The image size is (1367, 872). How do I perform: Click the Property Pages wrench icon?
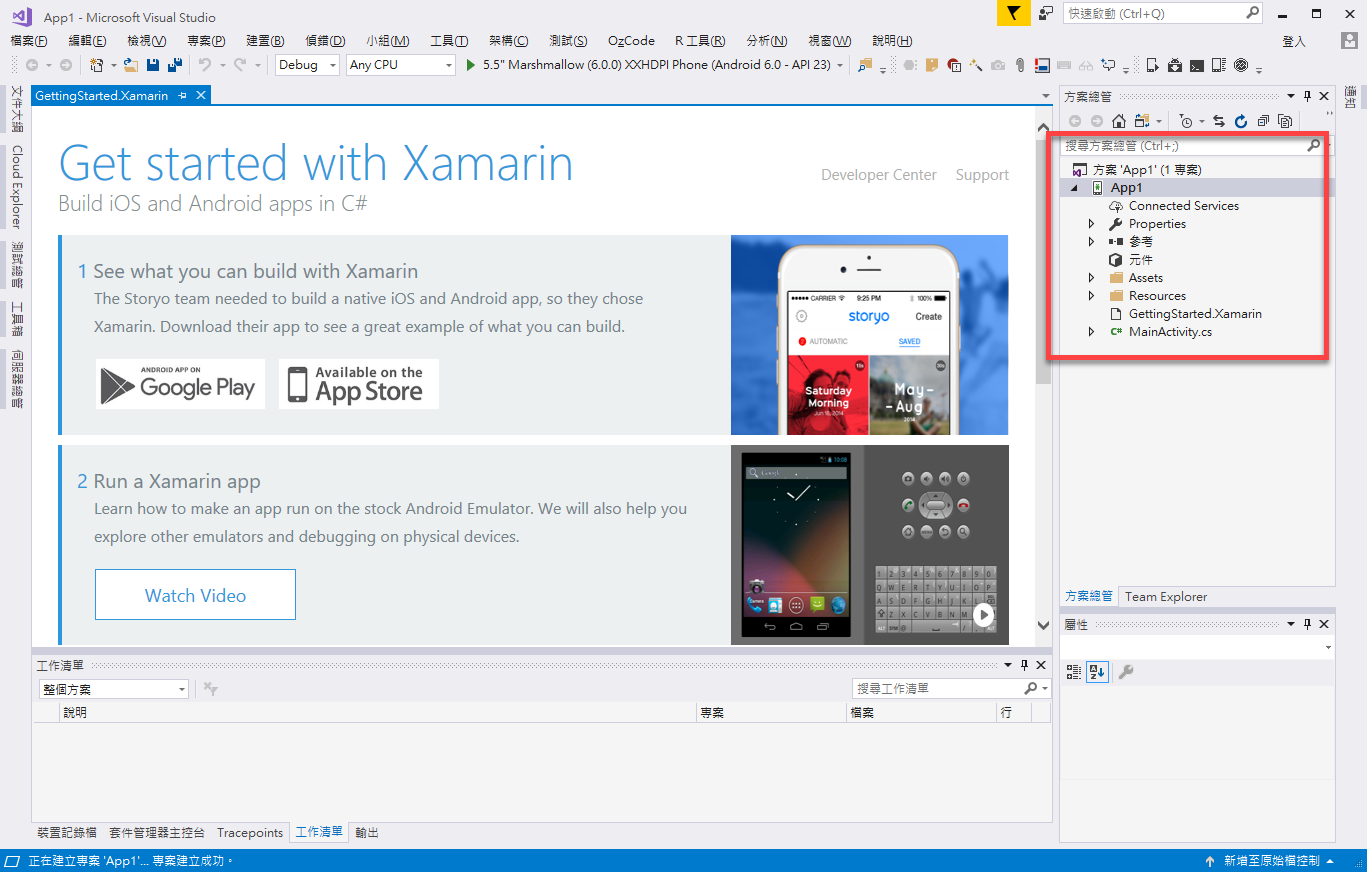coord(1125,672)
